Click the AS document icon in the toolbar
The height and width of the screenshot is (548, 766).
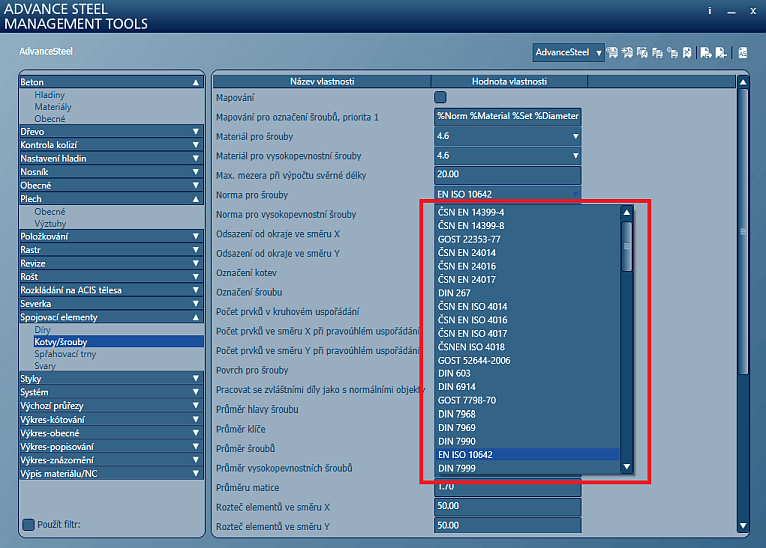point(743,52)
